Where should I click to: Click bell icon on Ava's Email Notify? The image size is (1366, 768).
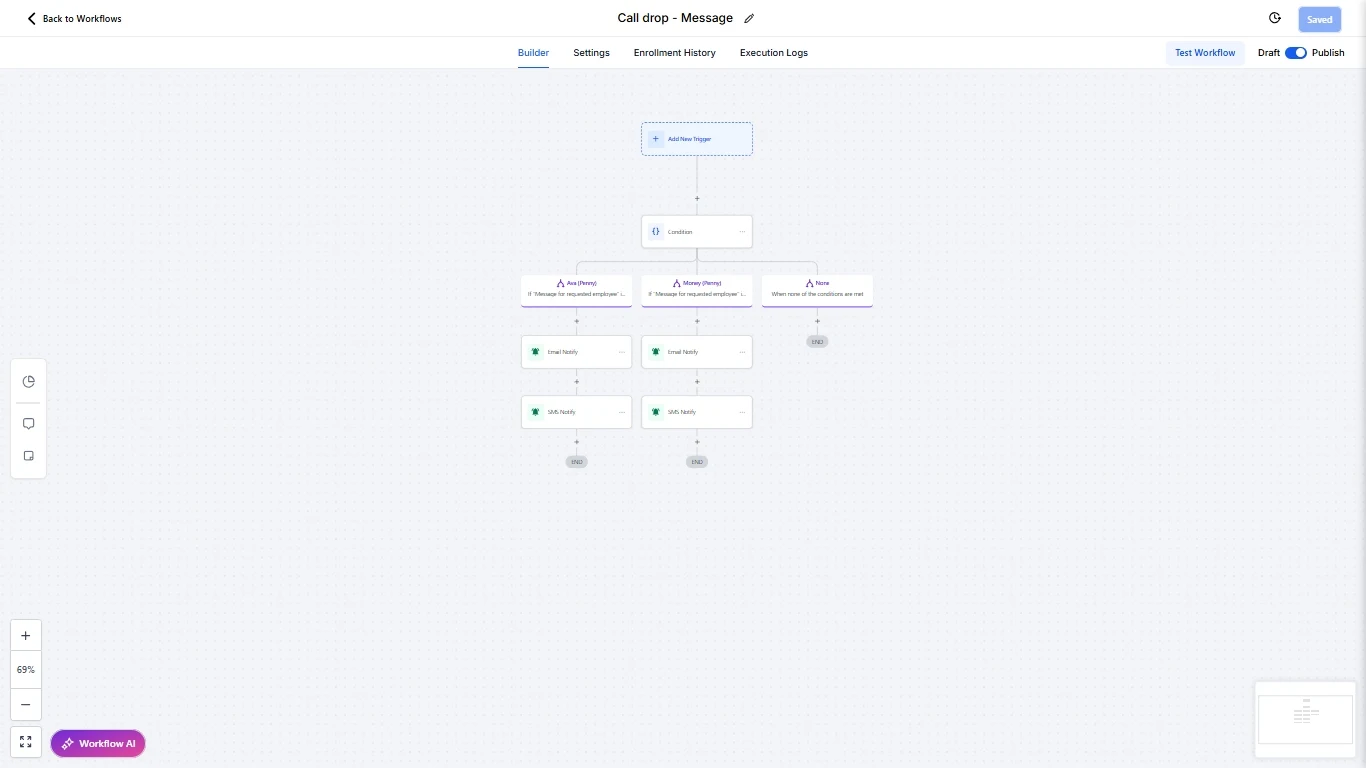[535, 352]
